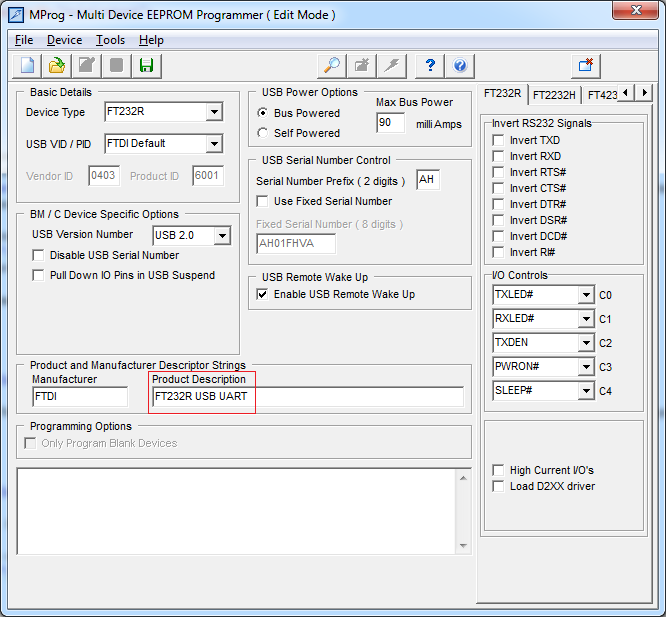This screenshot has width=666, height=617.
Task: Click the New template toolbar icon
Action: pyautogui.click(x=28, y=65)
